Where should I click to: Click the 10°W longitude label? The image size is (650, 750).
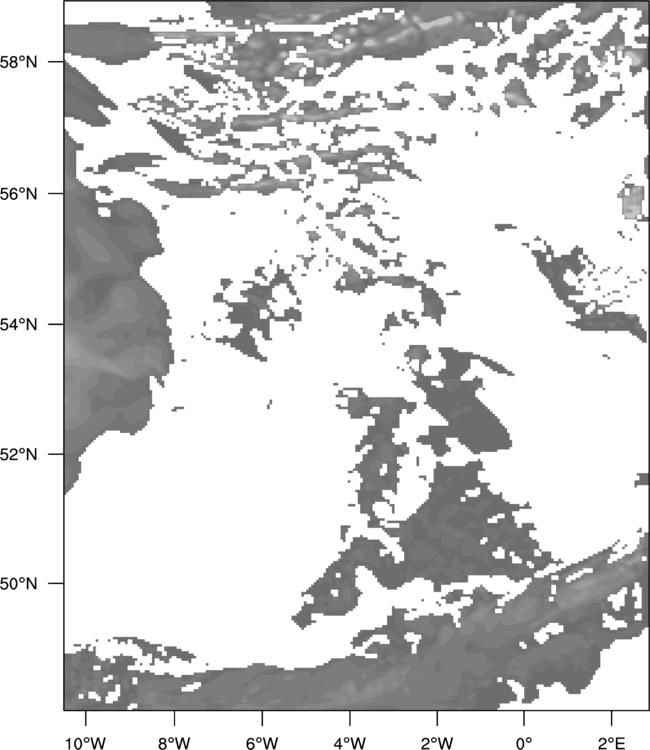(85, 742)
